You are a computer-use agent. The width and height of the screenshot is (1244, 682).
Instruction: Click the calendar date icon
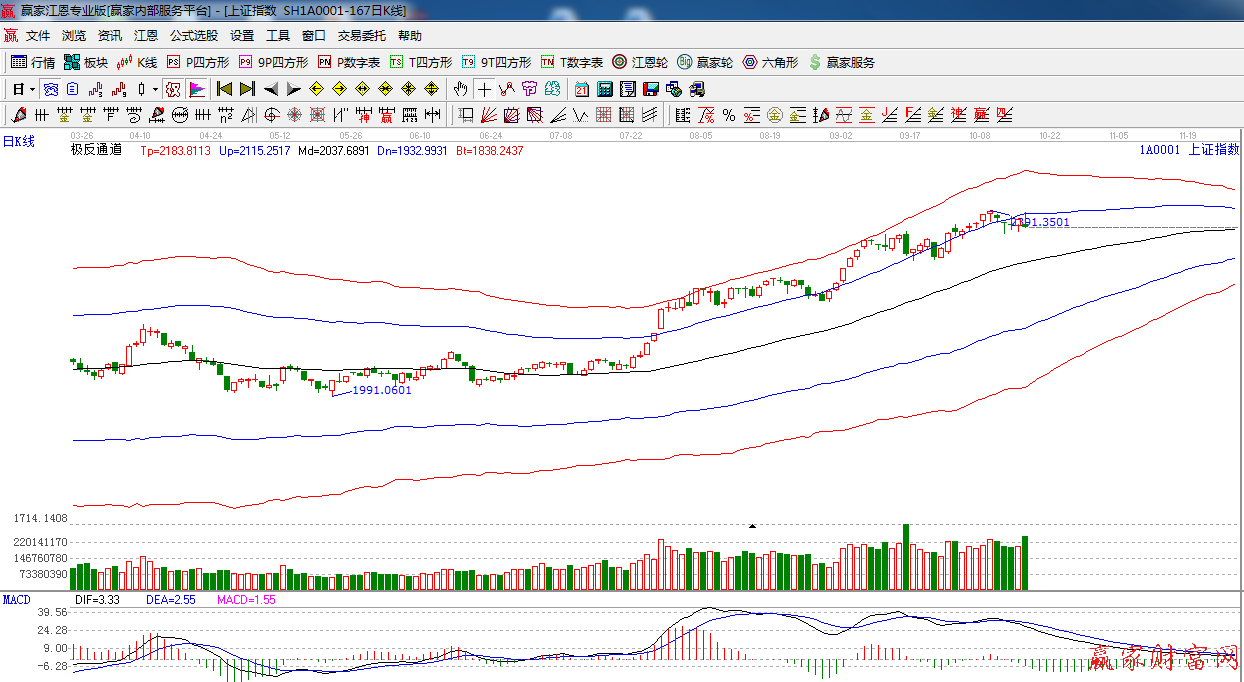click(x=582, y=89)
